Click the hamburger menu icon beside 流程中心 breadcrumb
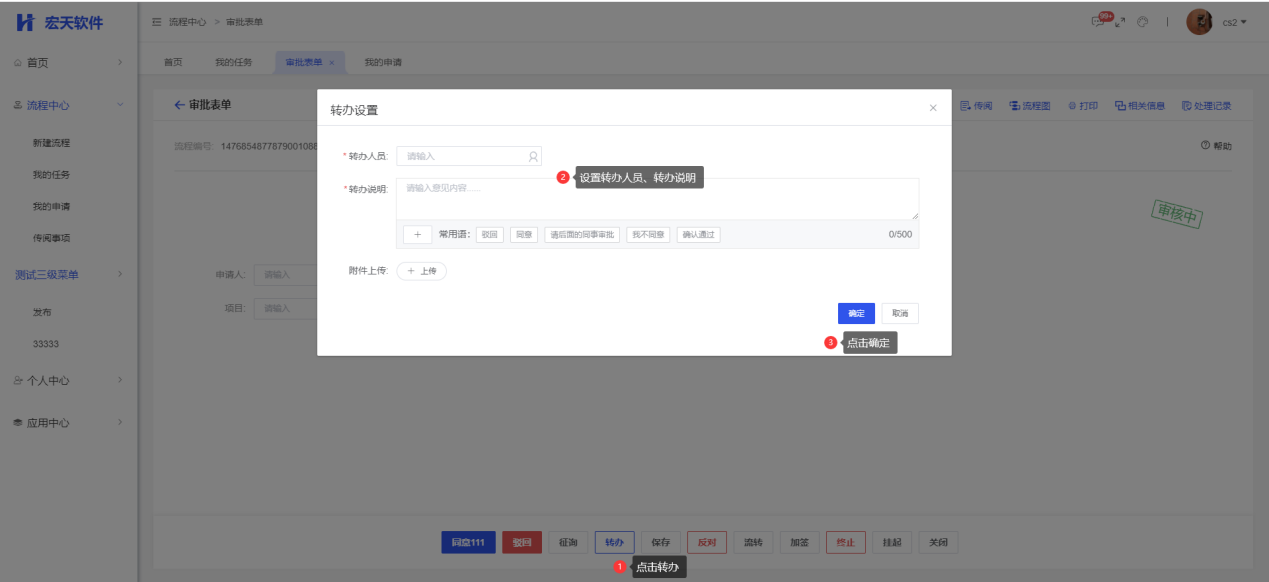The width and height of the screenshot is (1269, 582). [x=156, y=22]
